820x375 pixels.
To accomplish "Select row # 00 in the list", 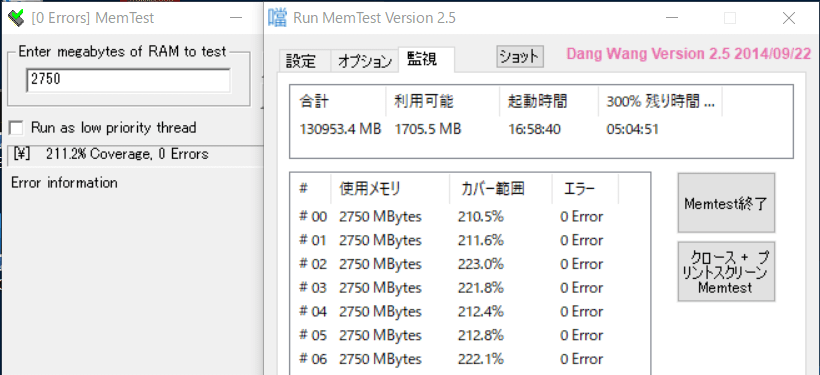I will (470, 217).
